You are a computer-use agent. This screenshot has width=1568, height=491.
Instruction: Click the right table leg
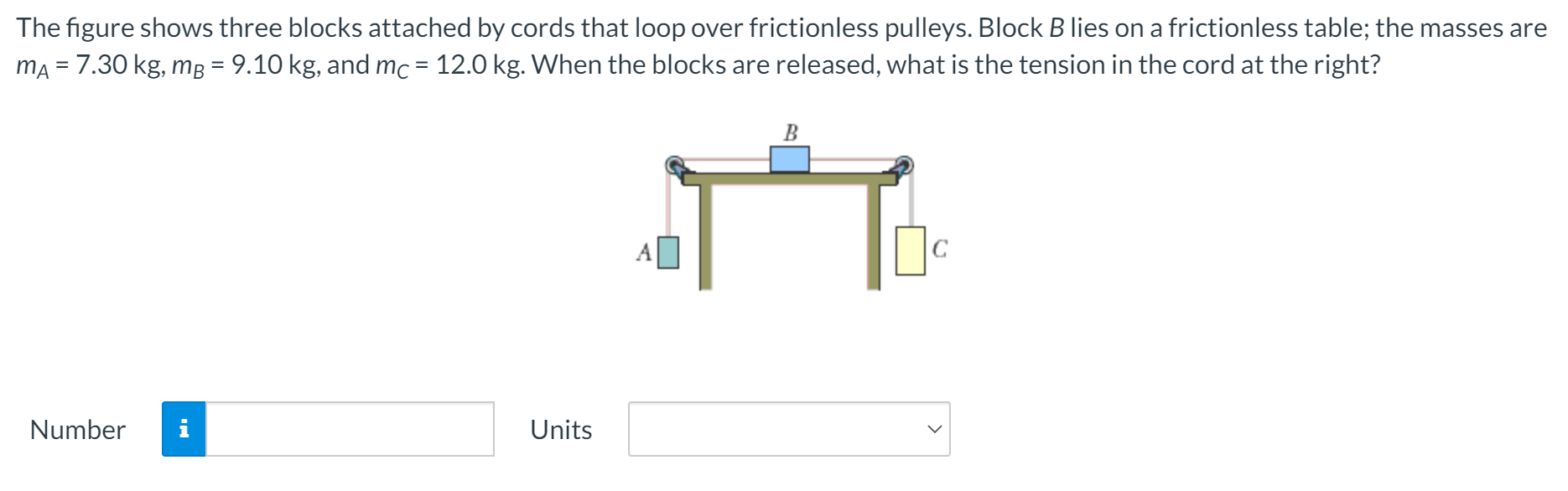[874, 237]
